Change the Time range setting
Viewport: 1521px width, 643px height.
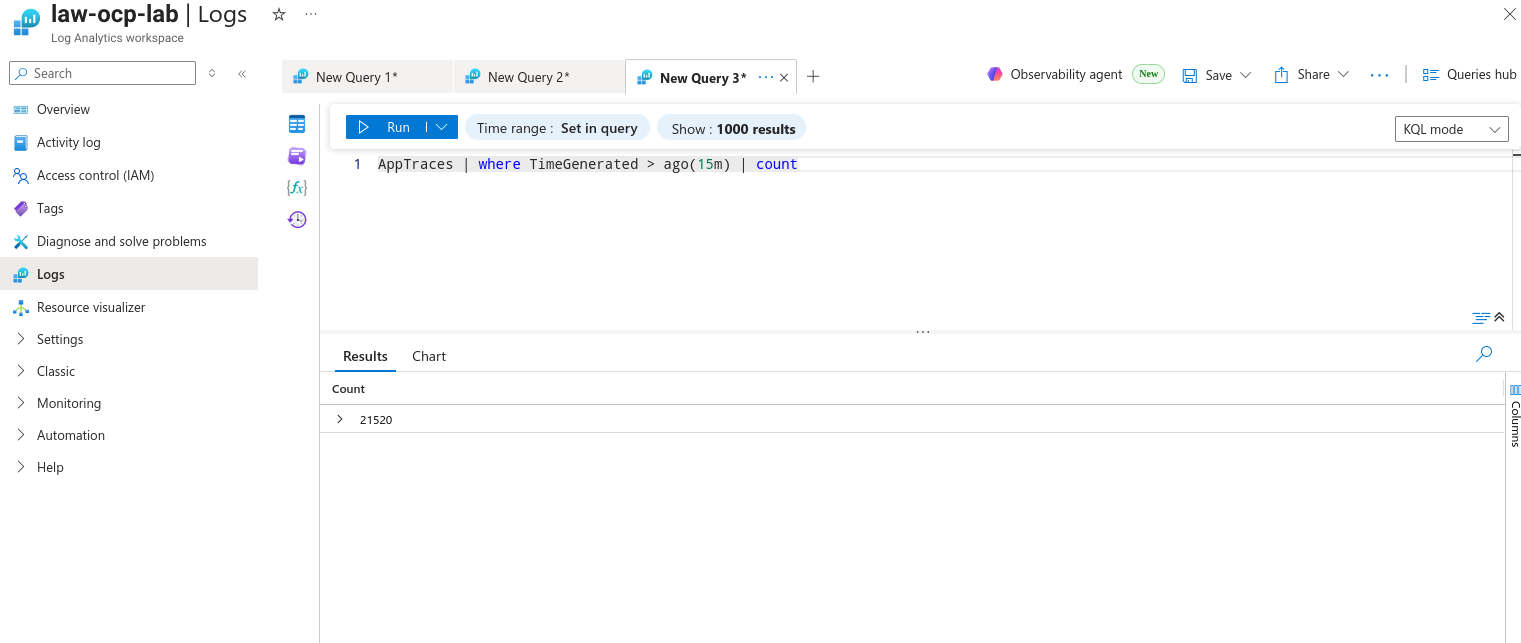[x=557, y=128]
